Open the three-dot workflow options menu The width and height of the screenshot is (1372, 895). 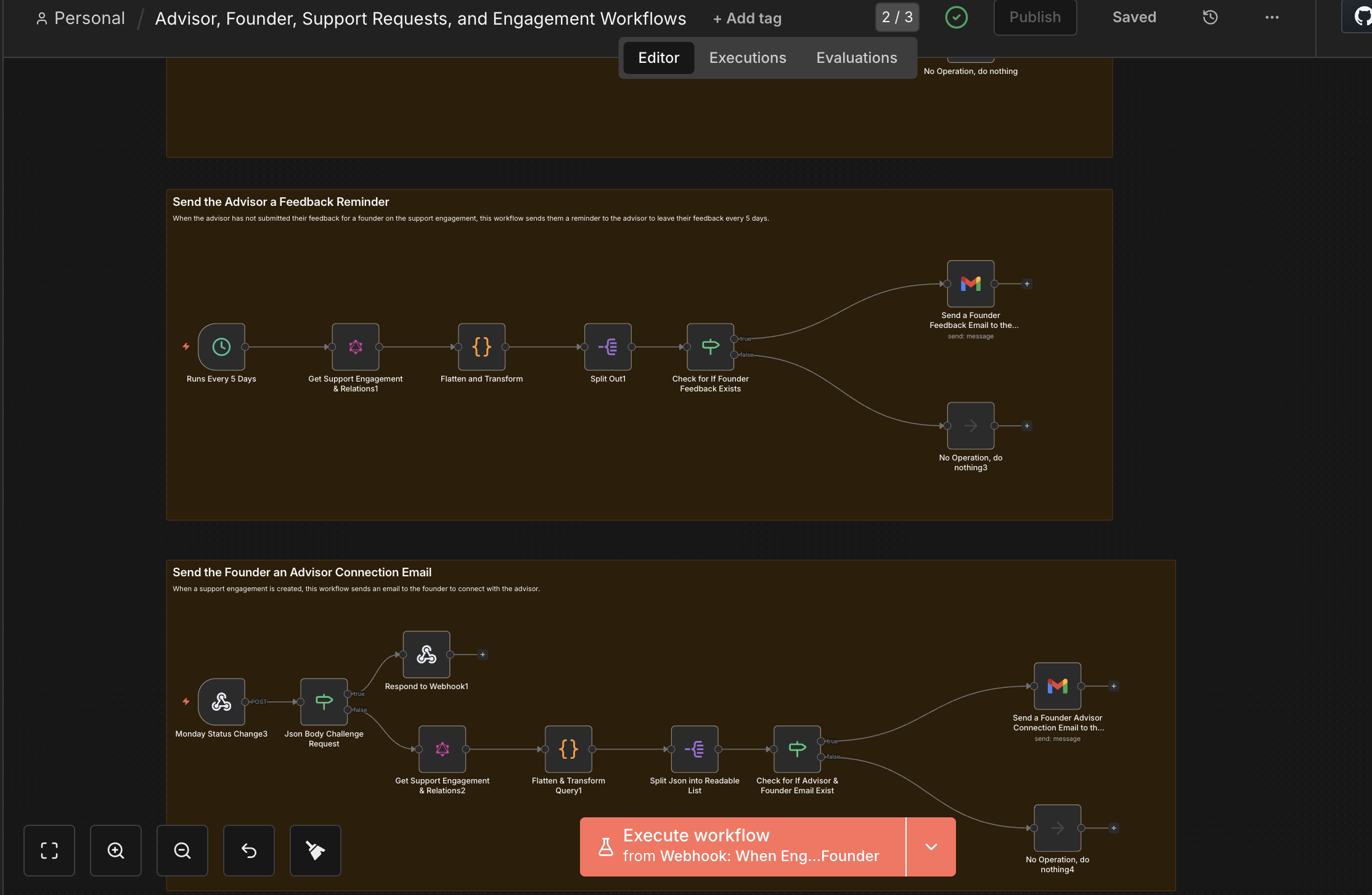pos(1272,17)
